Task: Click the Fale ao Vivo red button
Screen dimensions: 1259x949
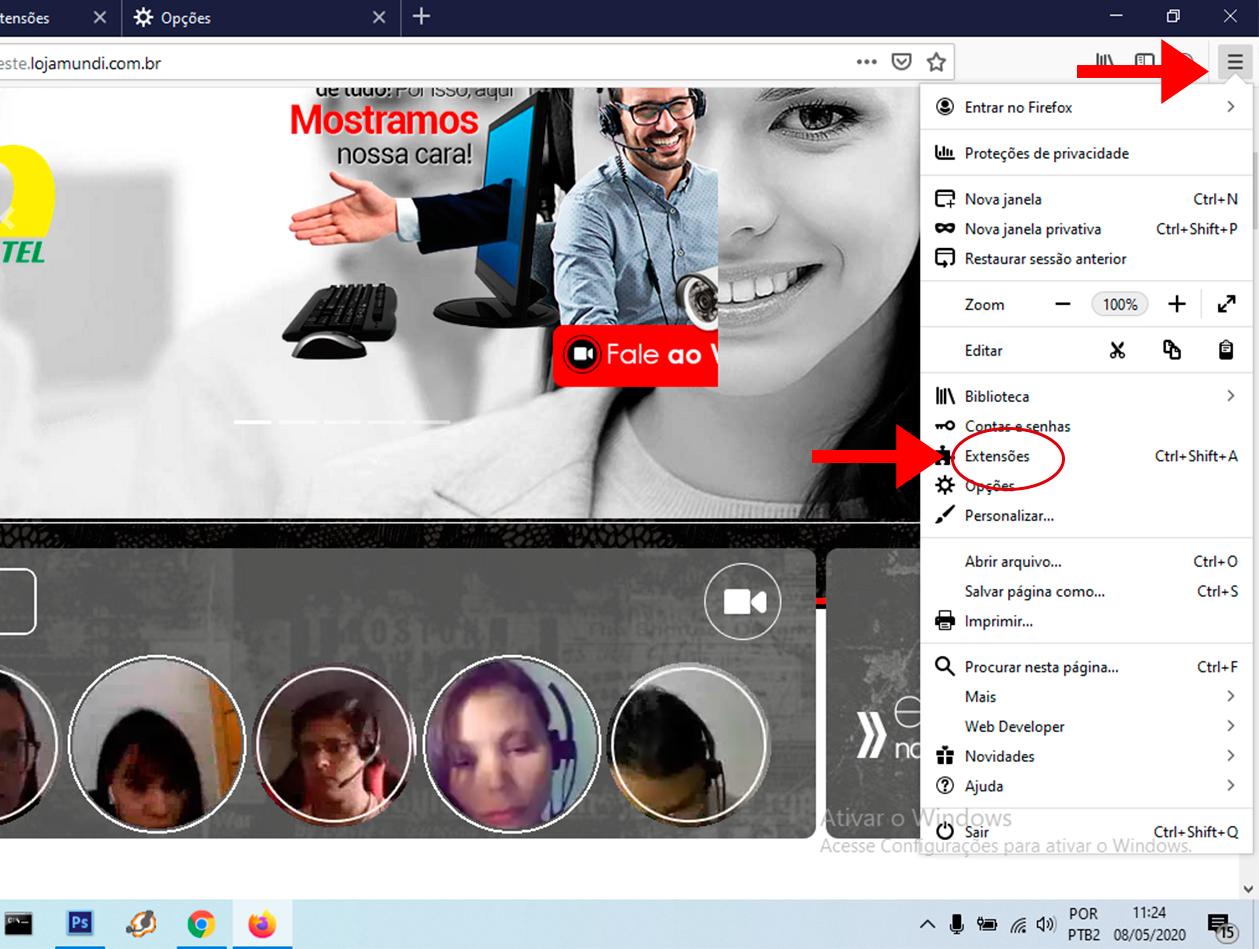Action: point(636,355)
